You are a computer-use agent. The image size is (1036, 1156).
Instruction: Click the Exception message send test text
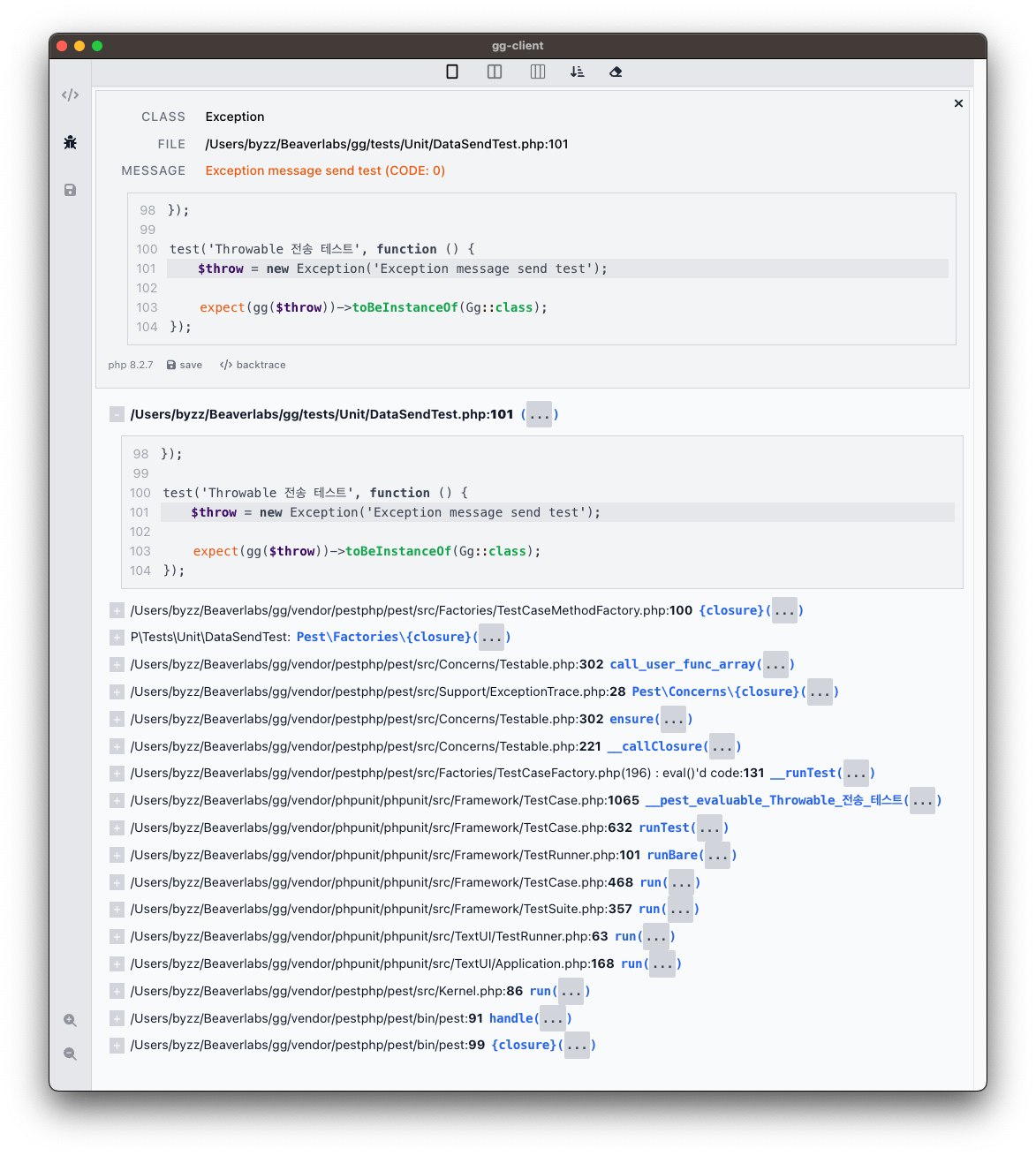point(325,170)
